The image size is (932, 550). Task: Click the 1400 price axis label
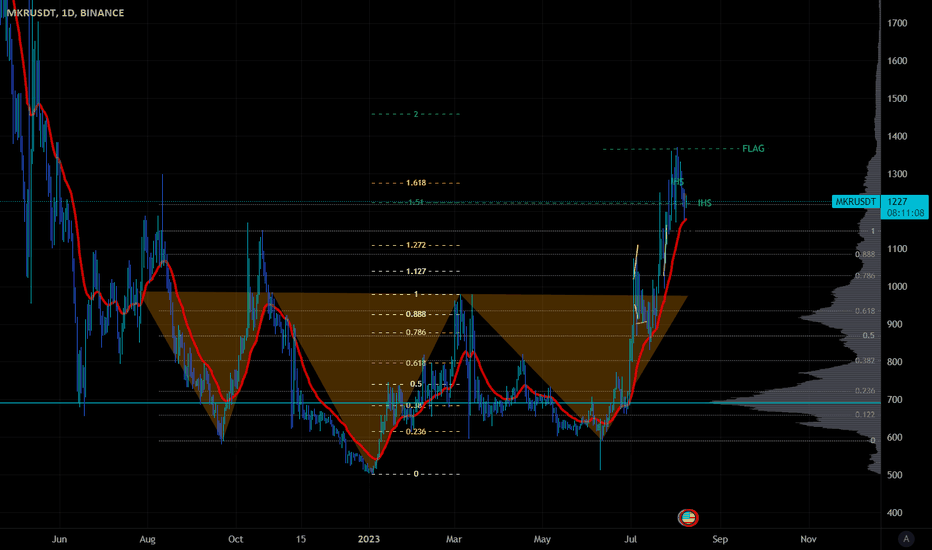[898, 136]
